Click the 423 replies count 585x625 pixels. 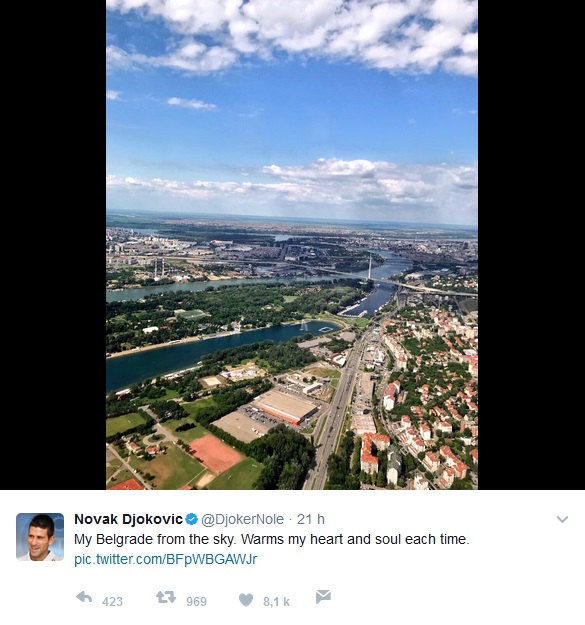112,601
